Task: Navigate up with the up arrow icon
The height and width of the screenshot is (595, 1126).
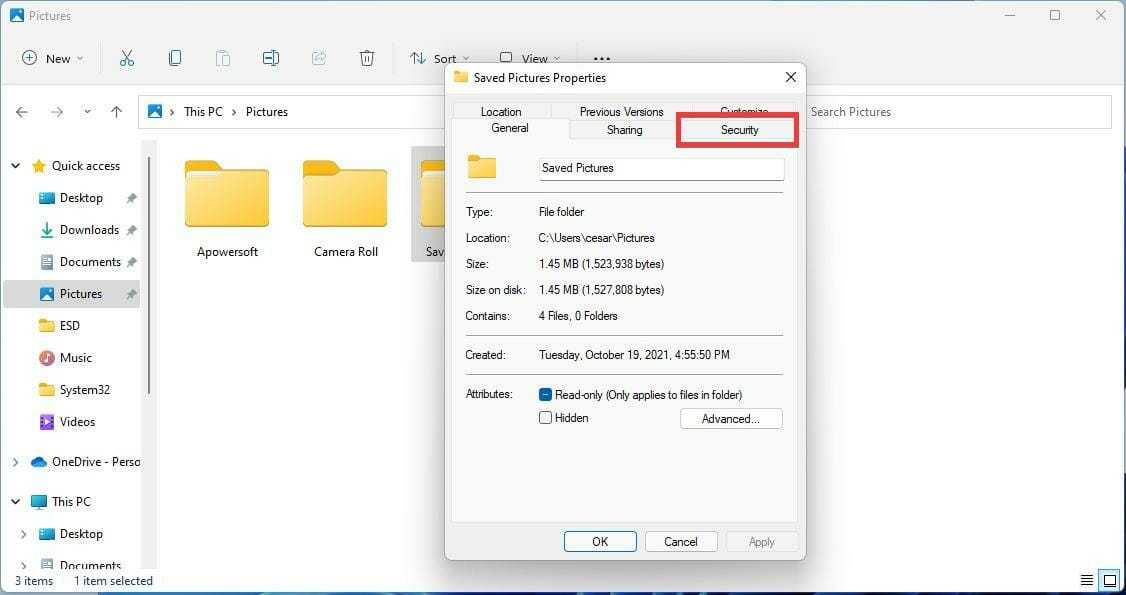Action: [x=116, y=112]
